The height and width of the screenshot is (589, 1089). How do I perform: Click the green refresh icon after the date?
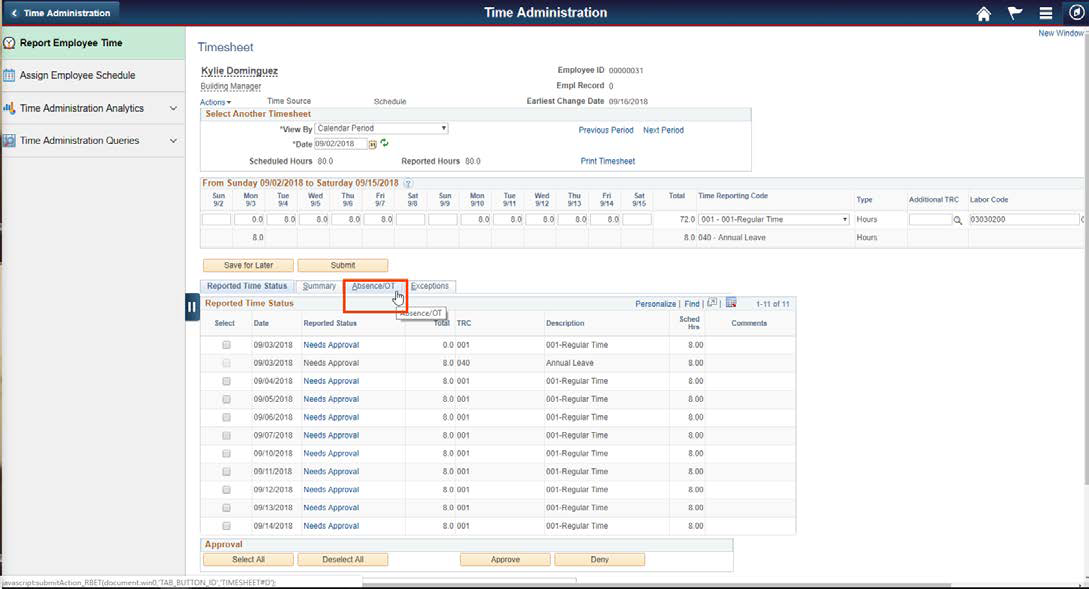[x=384, y=143]
